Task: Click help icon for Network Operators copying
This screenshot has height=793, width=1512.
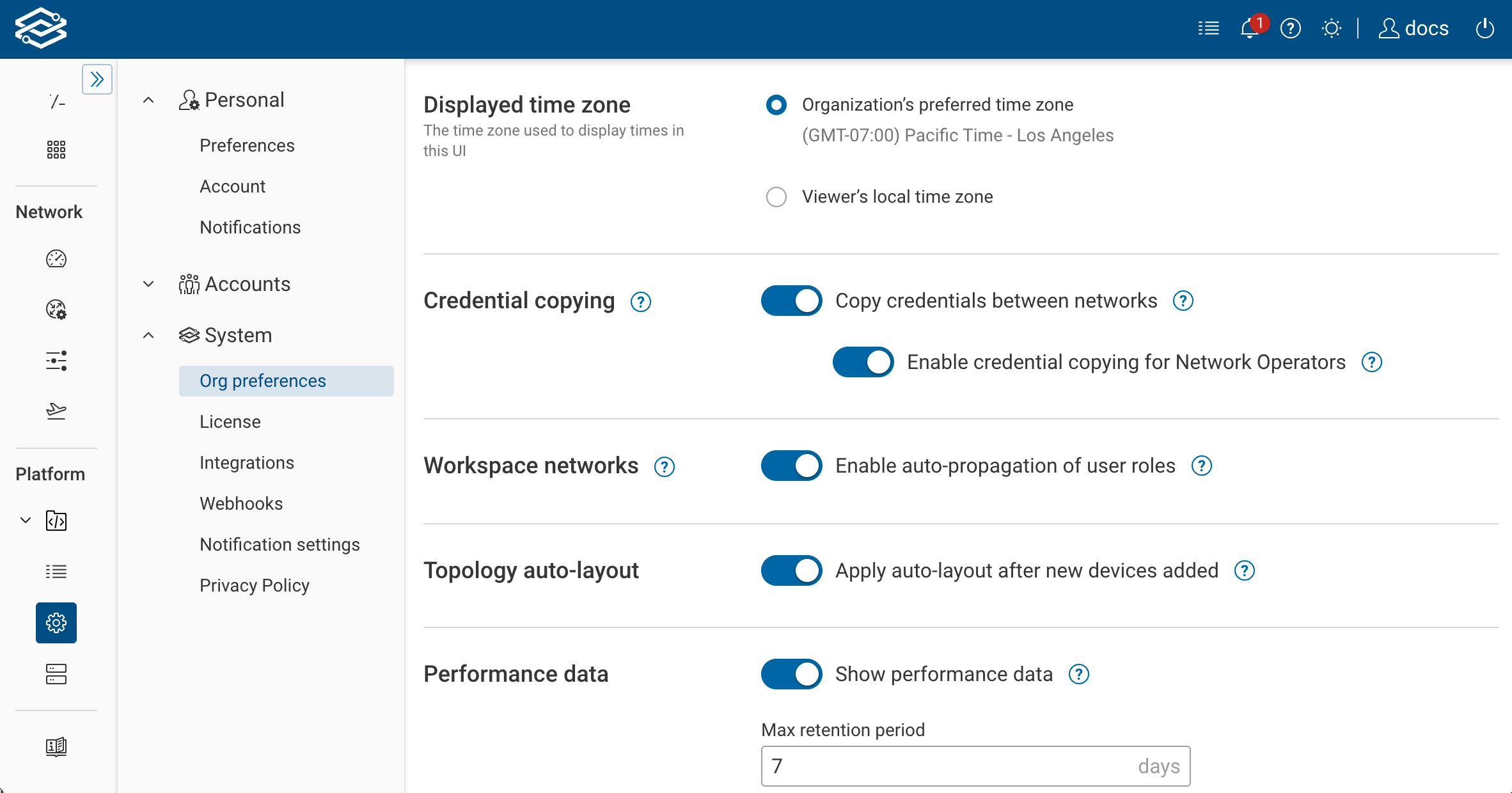Action: [1372, 362]
